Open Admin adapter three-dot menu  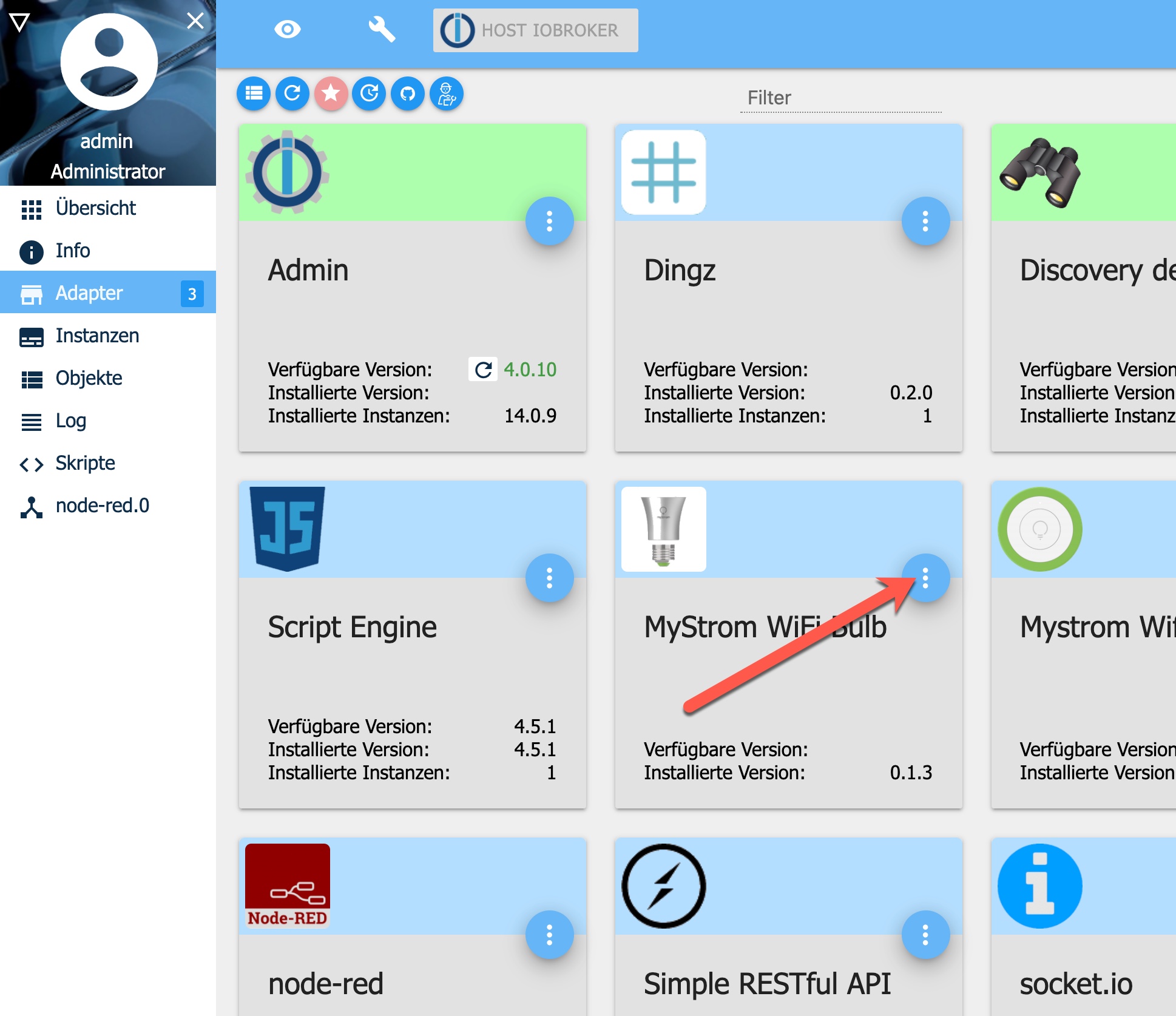click(549, 221)
